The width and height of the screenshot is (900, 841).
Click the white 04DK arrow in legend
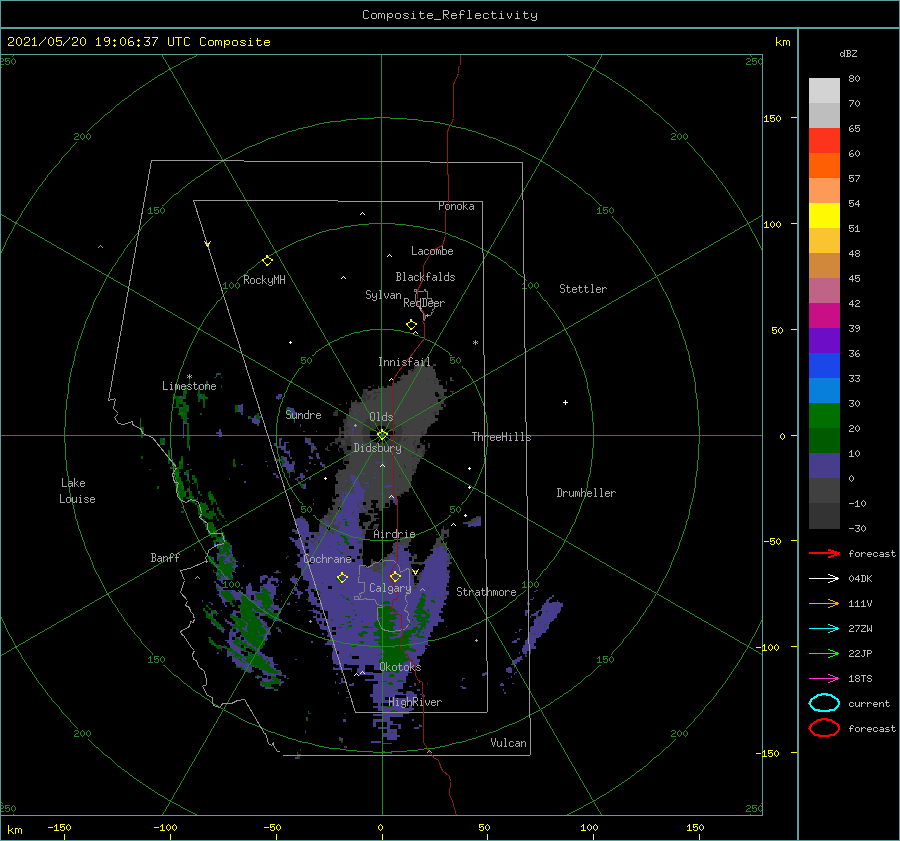(824, 579)
